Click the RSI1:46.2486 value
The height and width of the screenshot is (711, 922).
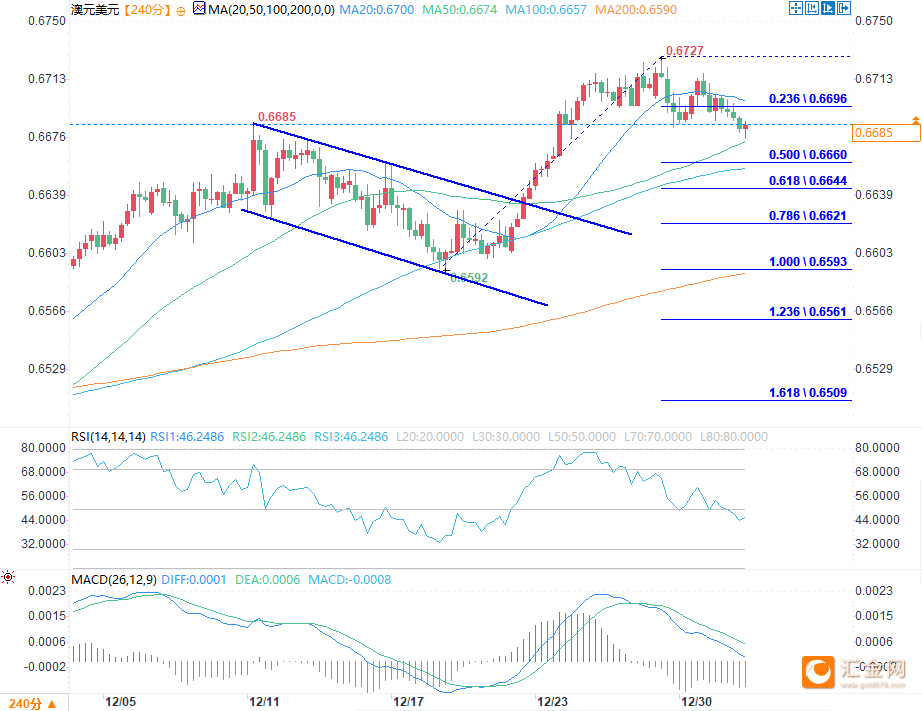pyautogui.click(x=187, y=437)
